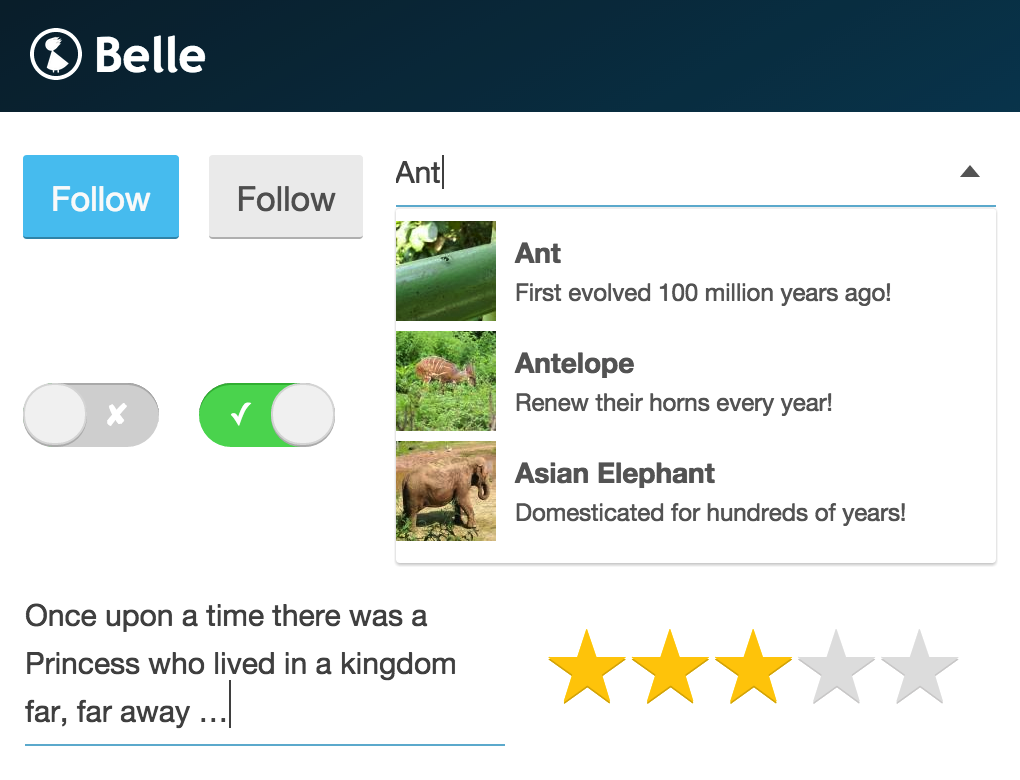The width and height of the screenshot is (1020, 780).
Task: Click the Antelope thumbnail image
Action: [x=445, y=380]
